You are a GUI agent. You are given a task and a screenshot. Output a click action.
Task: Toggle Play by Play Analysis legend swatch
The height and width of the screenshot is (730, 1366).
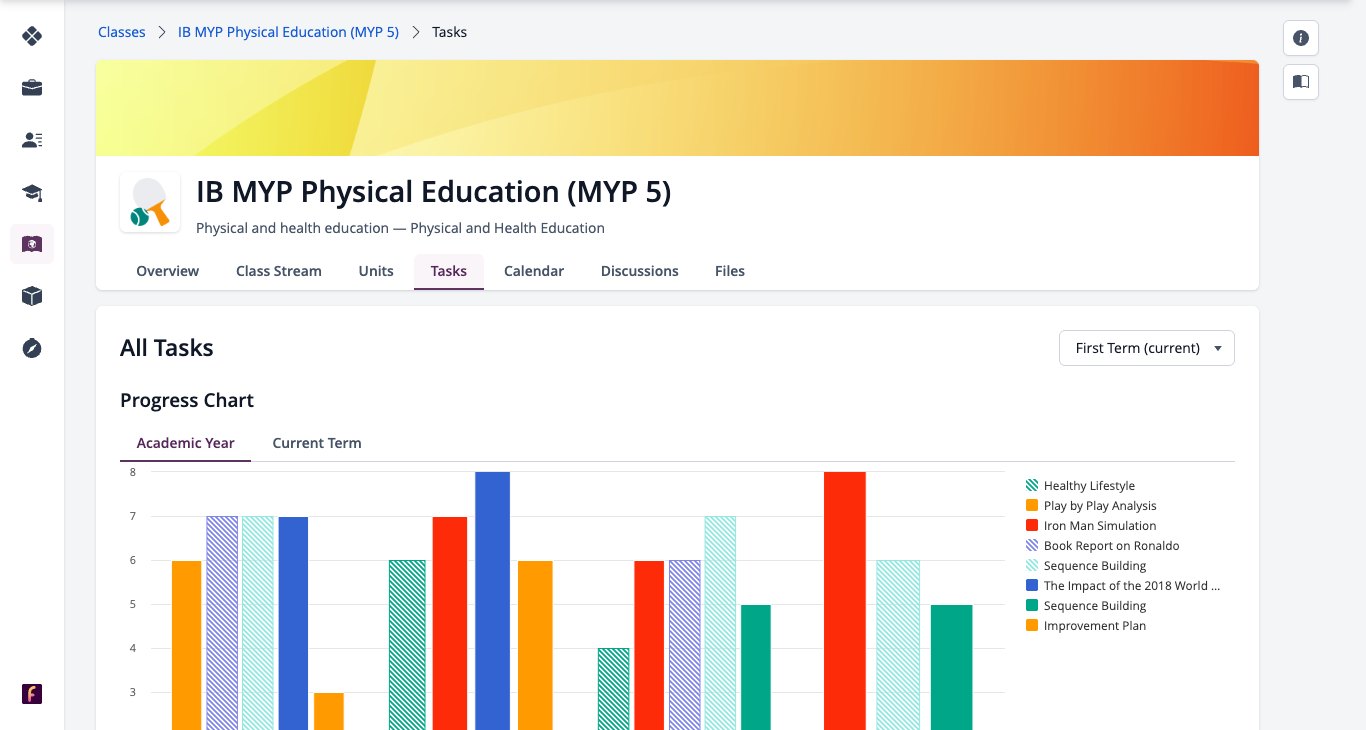point(1032,506)
